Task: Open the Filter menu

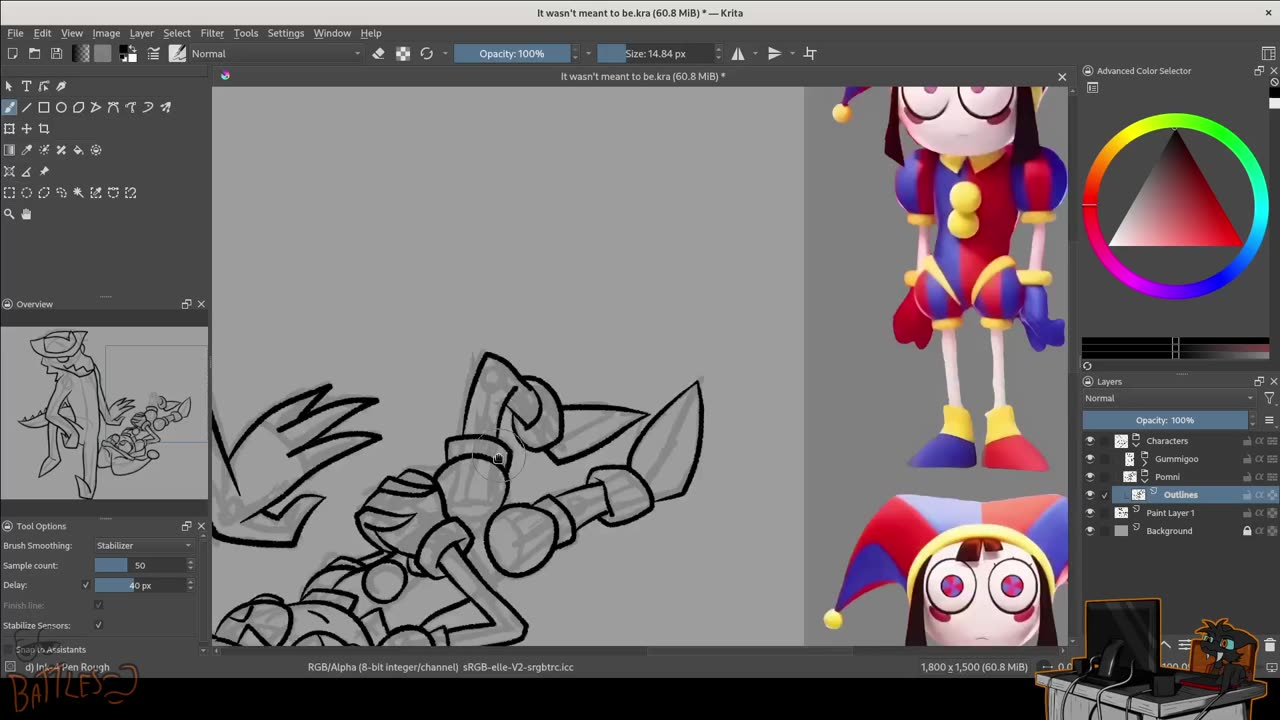Action: coord(212,33)
